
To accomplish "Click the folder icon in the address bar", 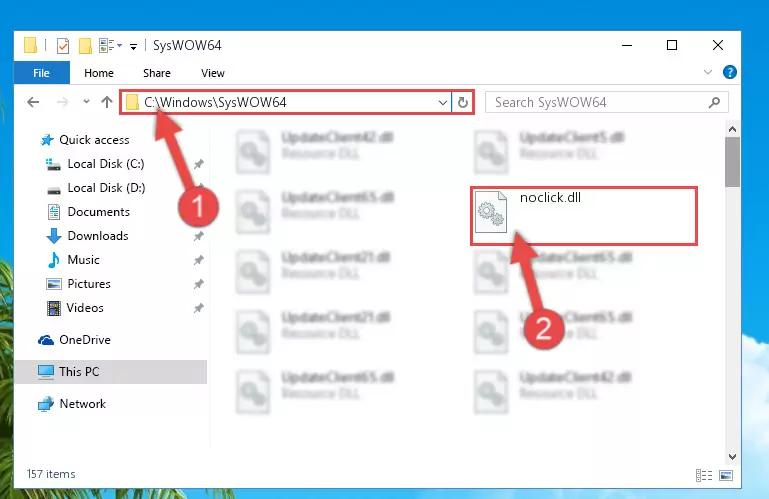I will click(132, 102).
